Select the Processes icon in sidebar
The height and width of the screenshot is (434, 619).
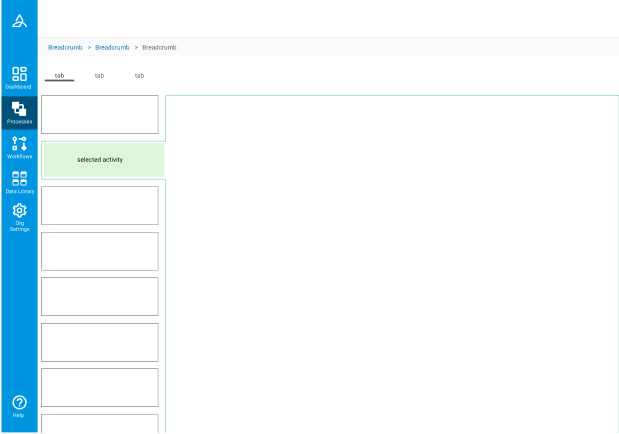19,112
